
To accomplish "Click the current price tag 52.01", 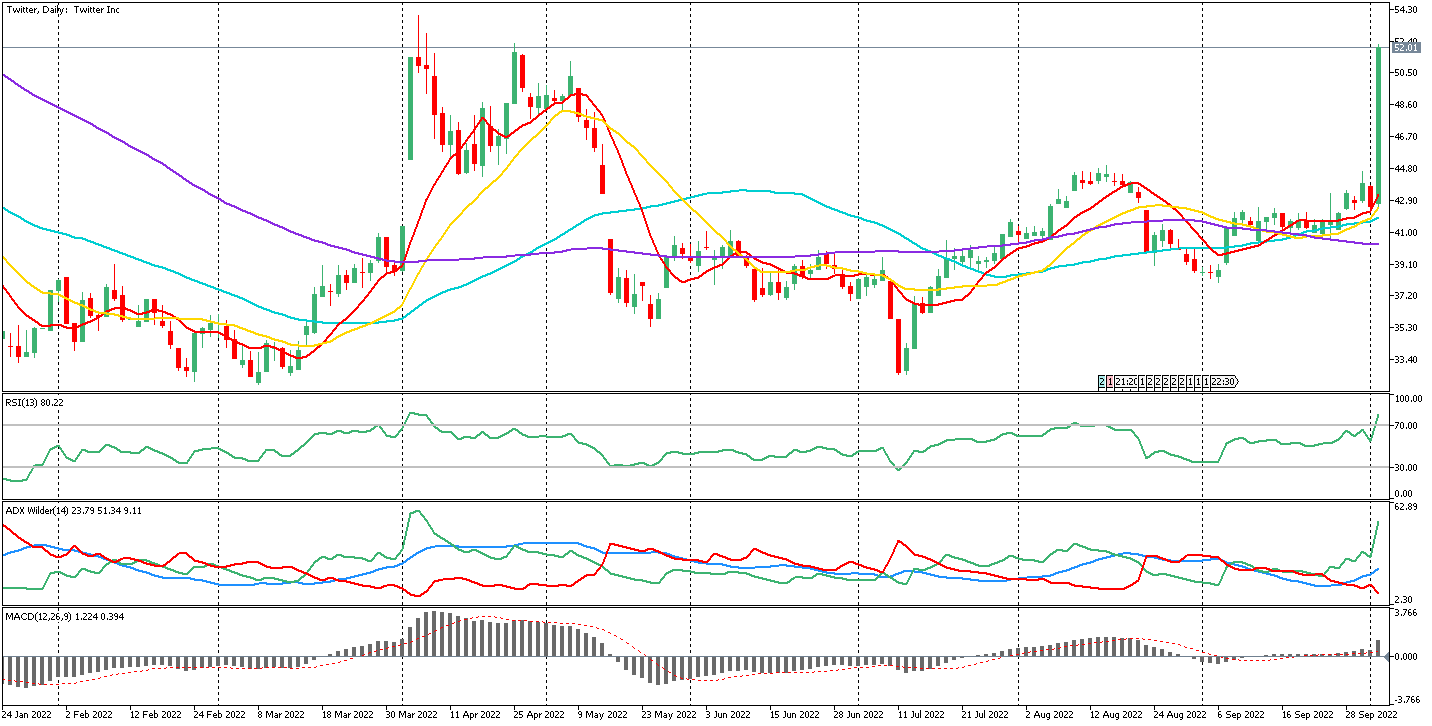I will coord(1406,47).
